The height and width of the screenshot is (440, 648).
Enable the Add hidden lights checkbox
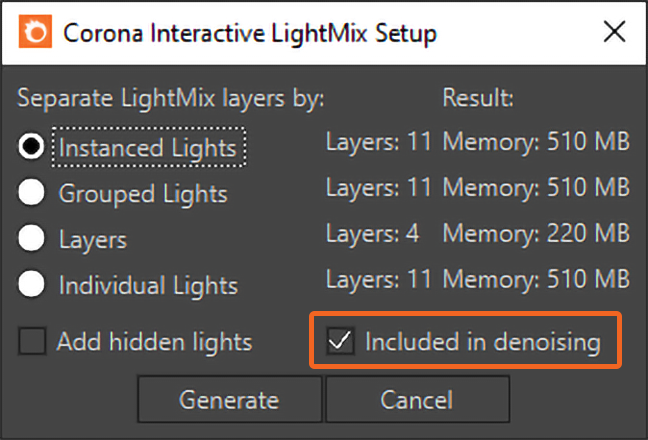click(32, 341)
